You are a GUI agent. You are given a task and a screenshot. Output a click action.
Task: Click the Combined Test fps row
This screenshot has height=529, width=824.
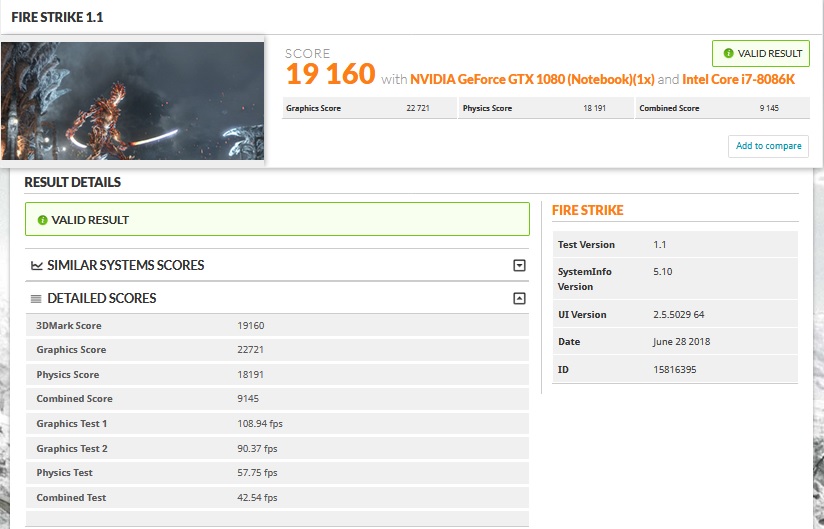277,498
